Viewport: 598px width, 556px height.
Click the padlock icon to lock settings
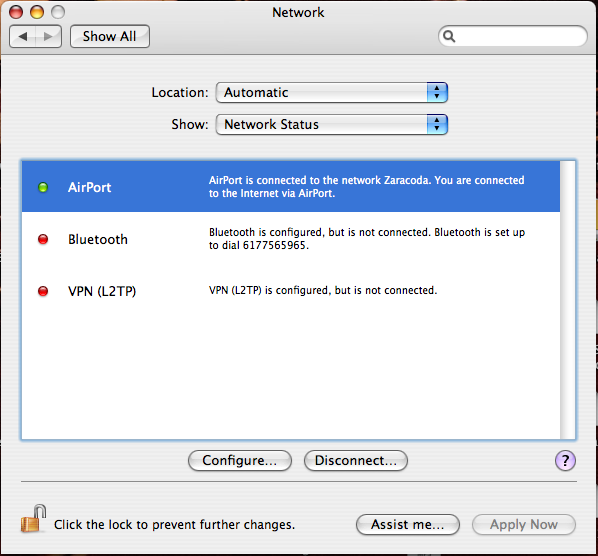(34, 519)
